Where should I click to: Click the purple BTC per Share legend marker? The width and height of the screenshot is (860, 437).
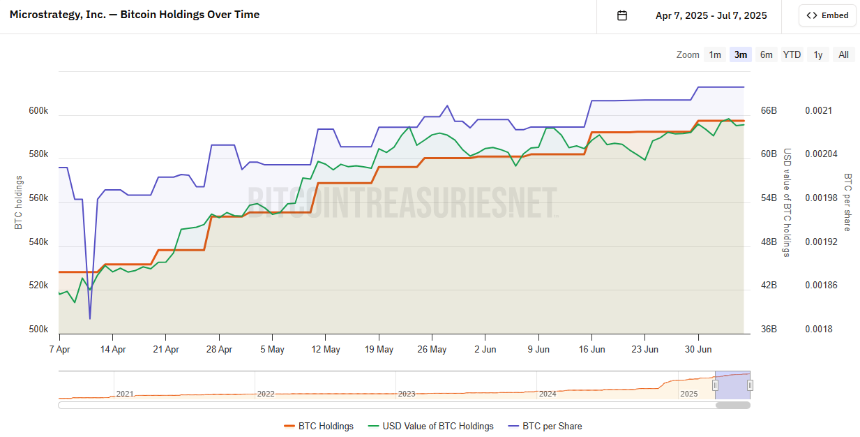tap(514, 426)
